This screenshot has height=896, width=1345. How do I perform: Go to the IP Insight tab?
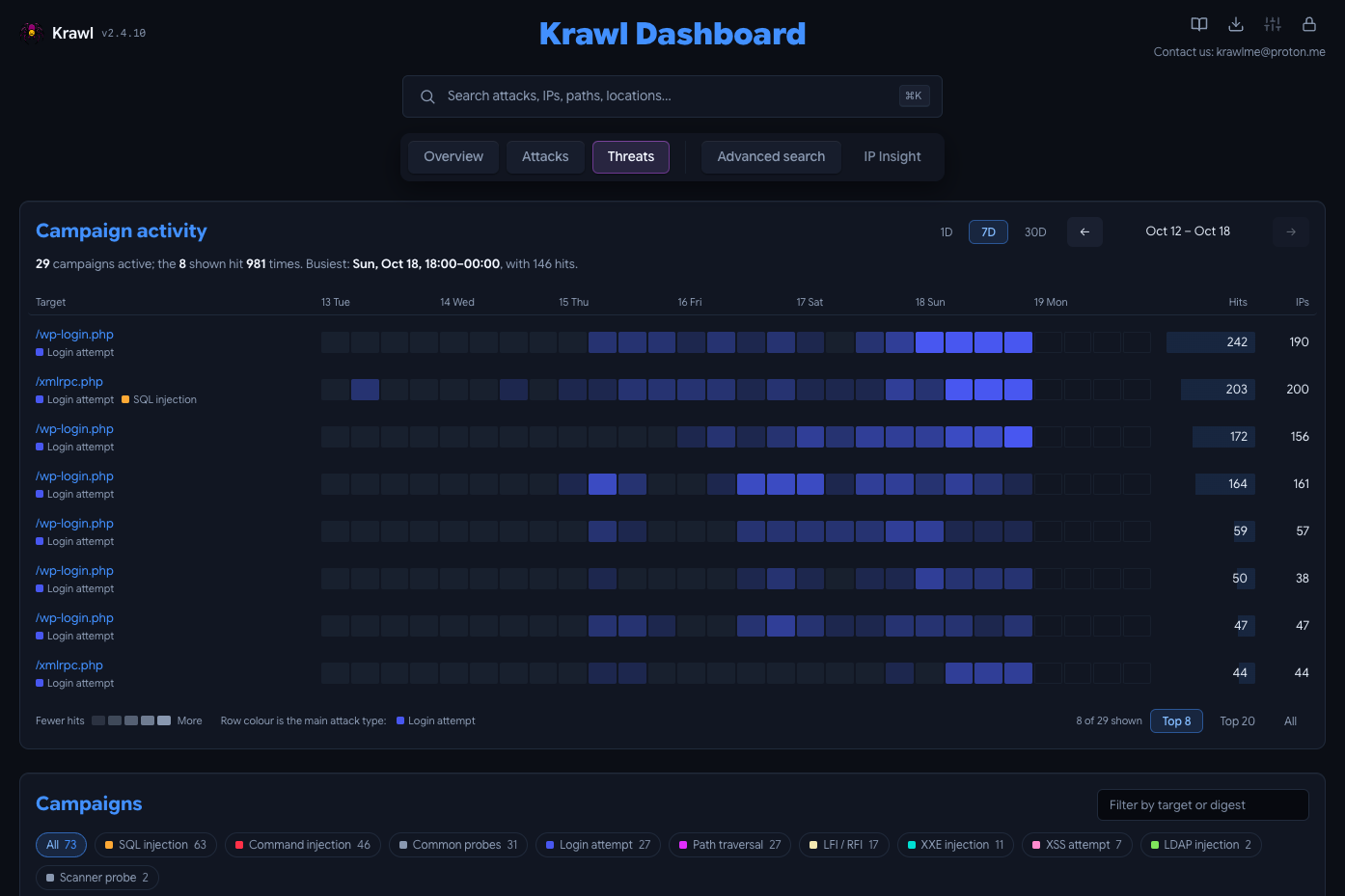click(892, 157)
